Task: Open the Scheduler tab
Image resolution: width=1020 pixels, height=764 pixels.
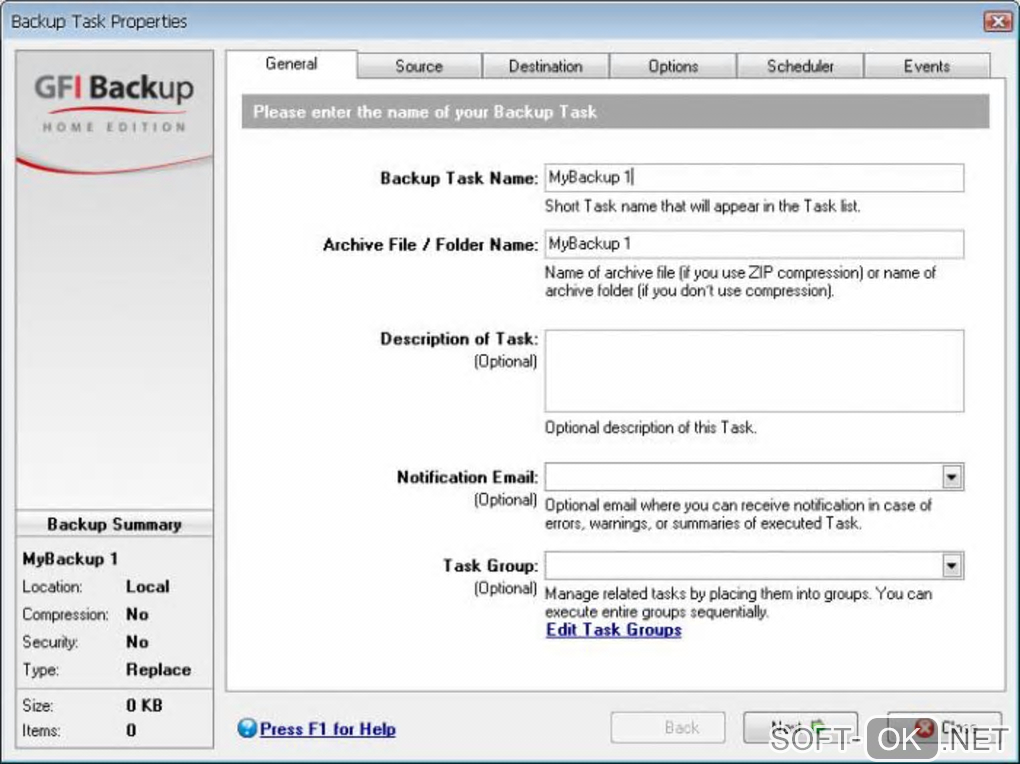Action: [799, 66]
